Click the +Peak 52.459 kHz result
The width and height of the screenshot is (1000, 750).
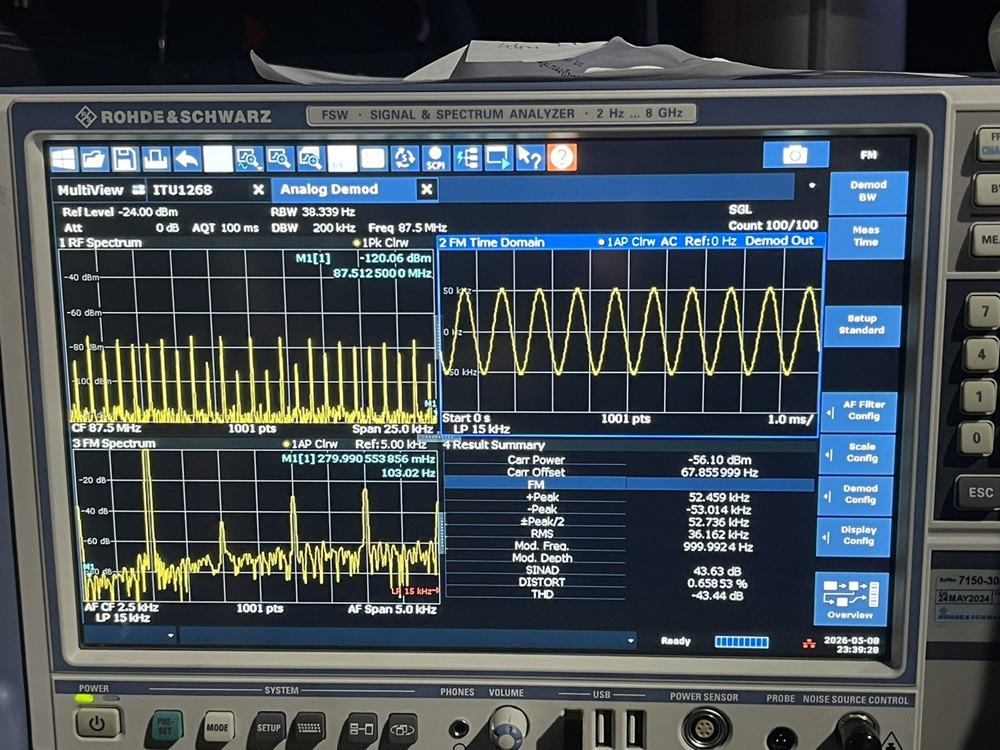click(719, 497)
